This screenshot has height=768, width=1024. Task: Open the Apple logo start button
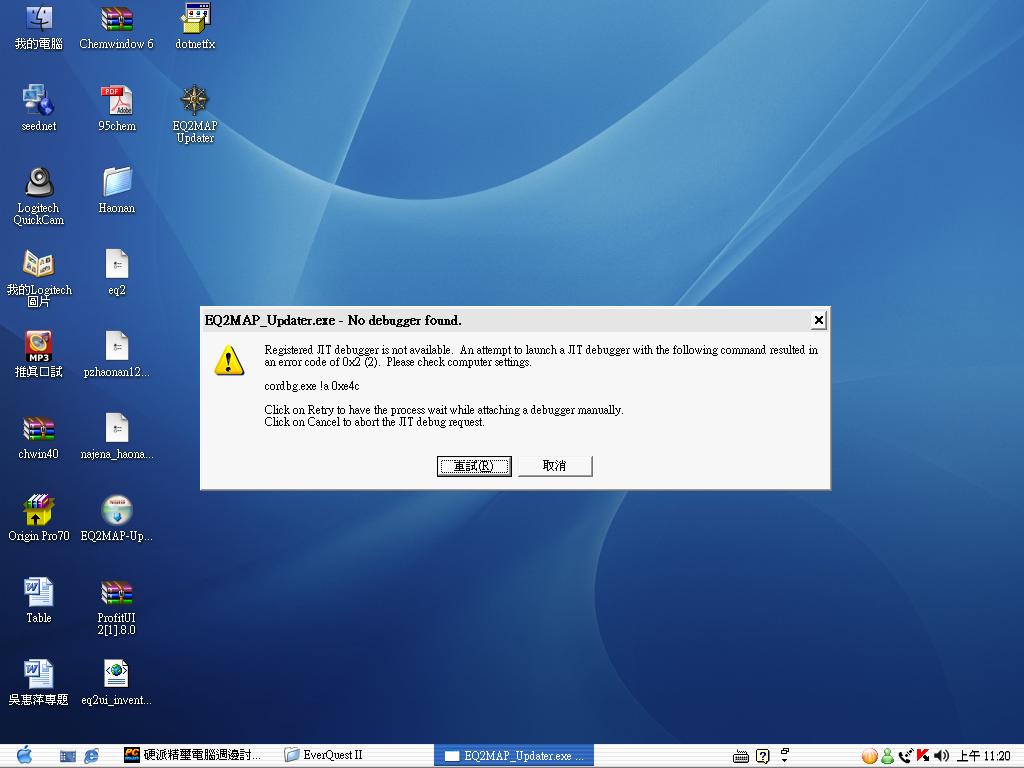point(24,755)
